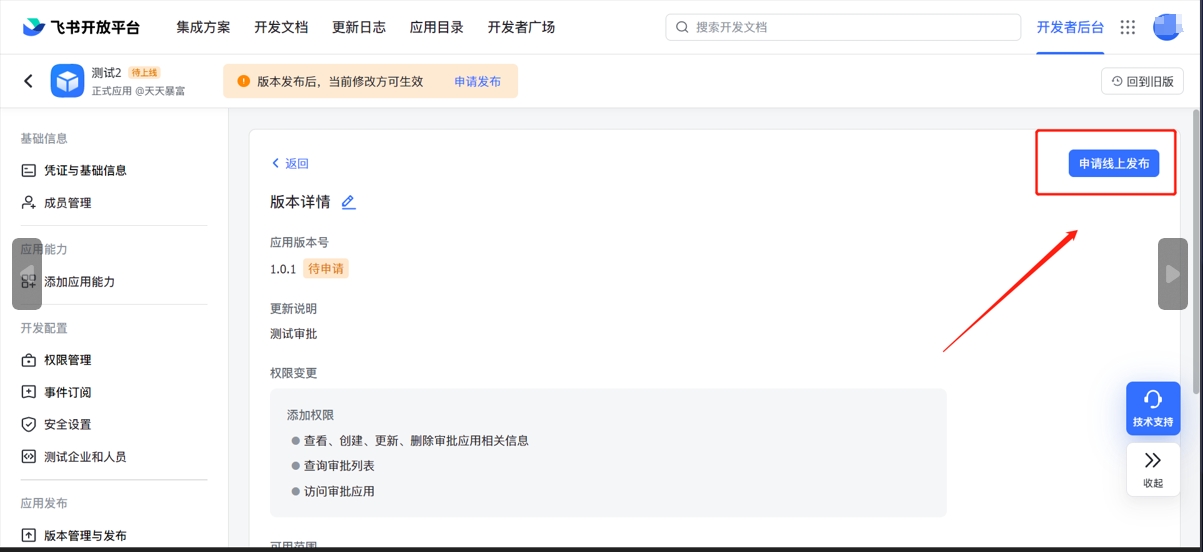1203x552 pixels.
Task: Open 开发者后台 tab in header
Action: [x=1070, y=27]
